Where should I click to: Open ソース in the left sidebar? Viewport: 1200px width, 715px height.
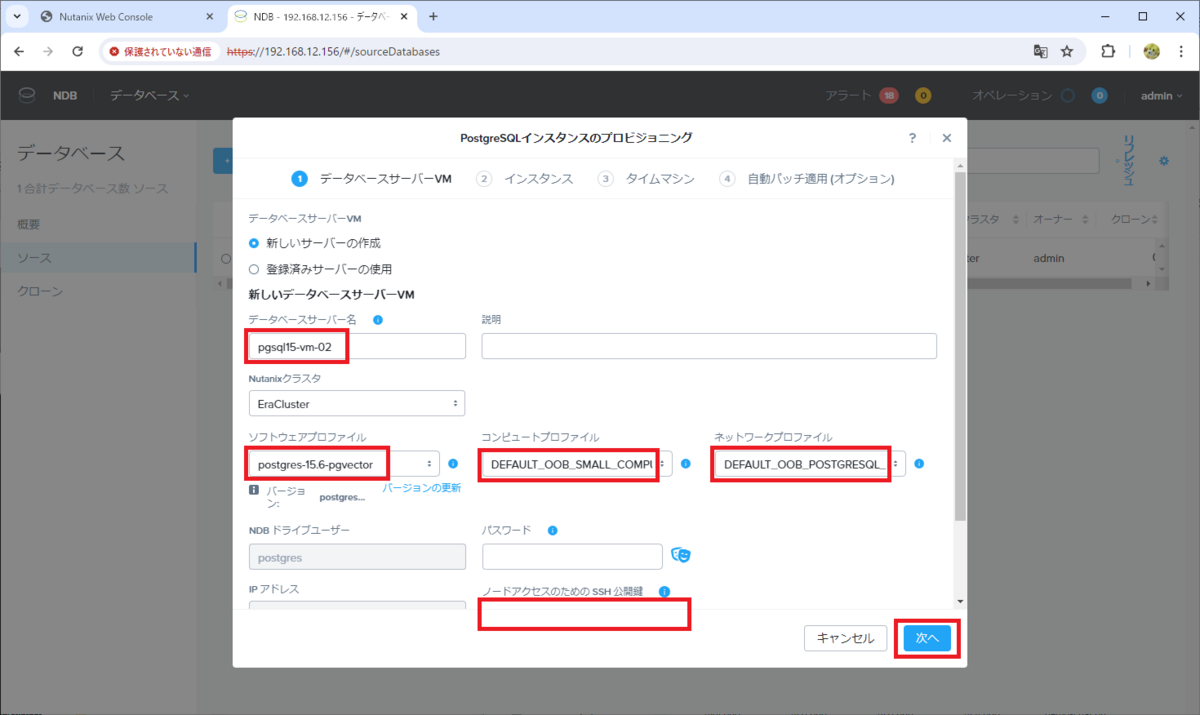pyautogui.click(x=98, y=258)
